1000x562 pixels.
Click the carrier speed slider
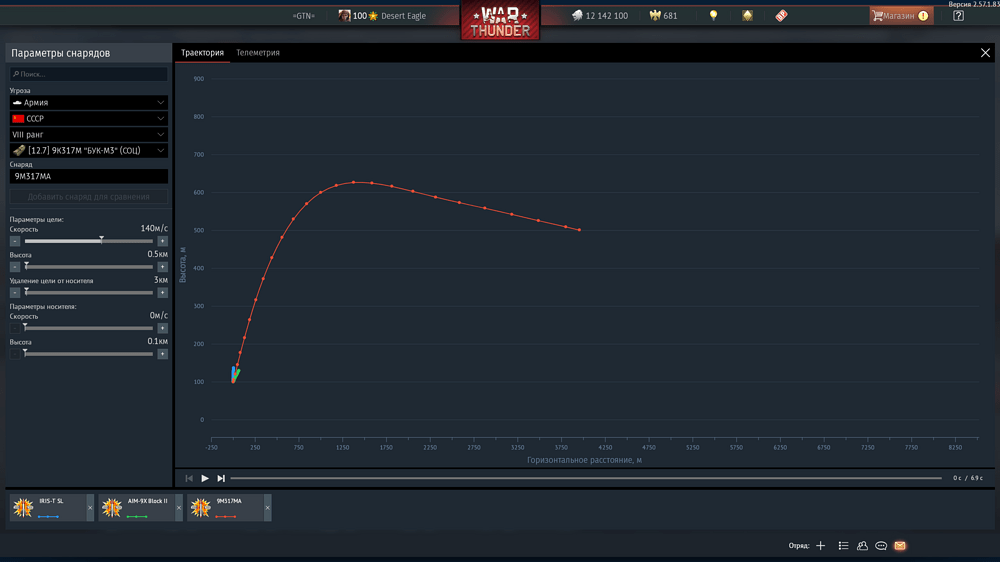tap(89, 328)
